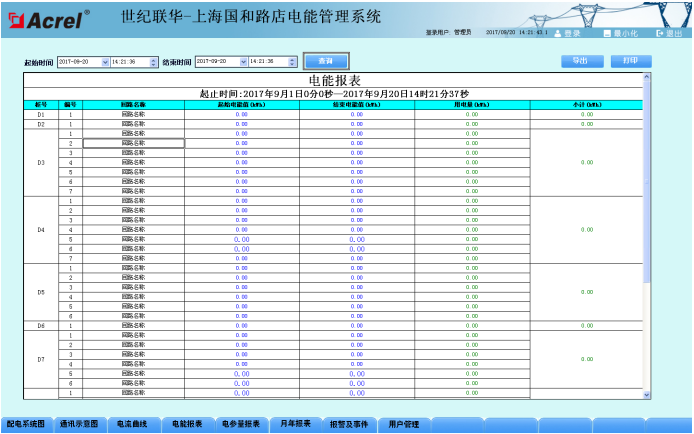Switch to the 报警及事件 tab
The image size is (694, 434).
348,424
